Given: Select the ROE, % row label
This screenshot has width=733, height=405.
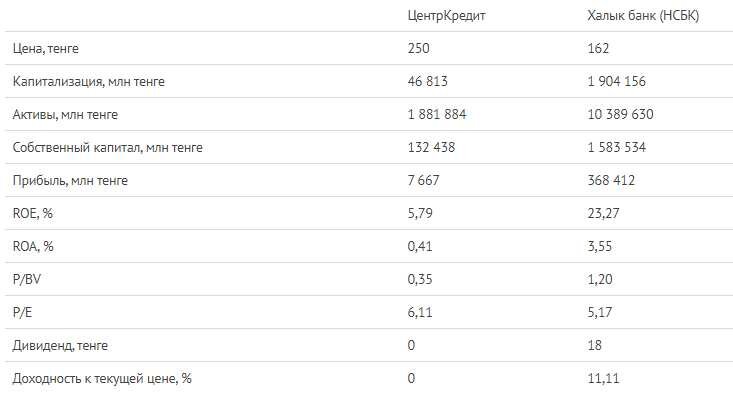Looking at the screenshot, I should click(33, 214).
